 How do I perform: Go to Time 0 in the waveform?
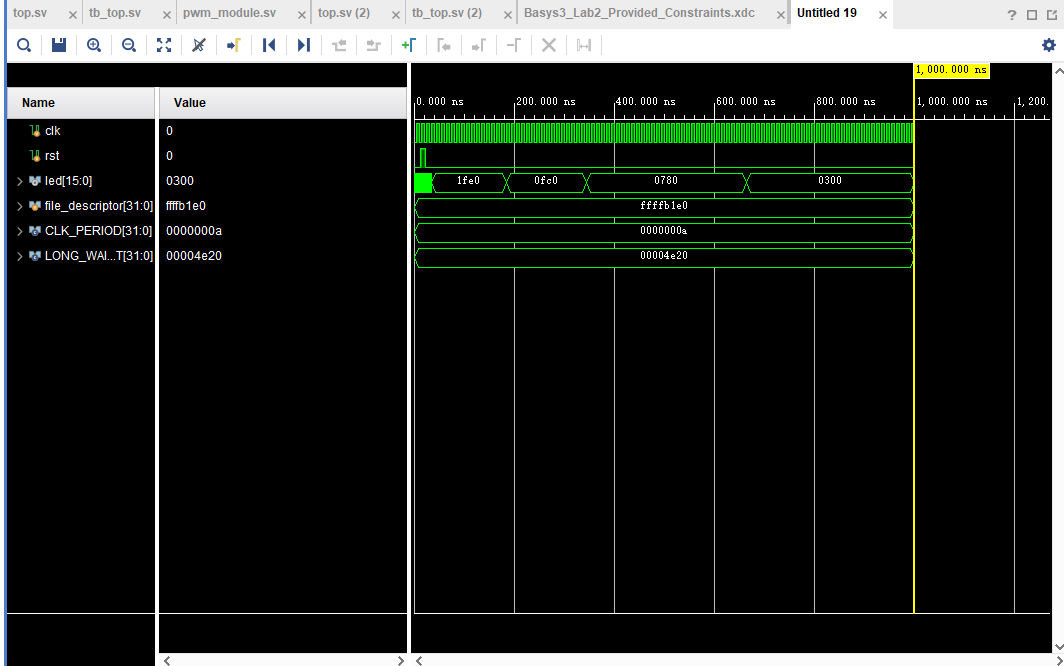269,45
